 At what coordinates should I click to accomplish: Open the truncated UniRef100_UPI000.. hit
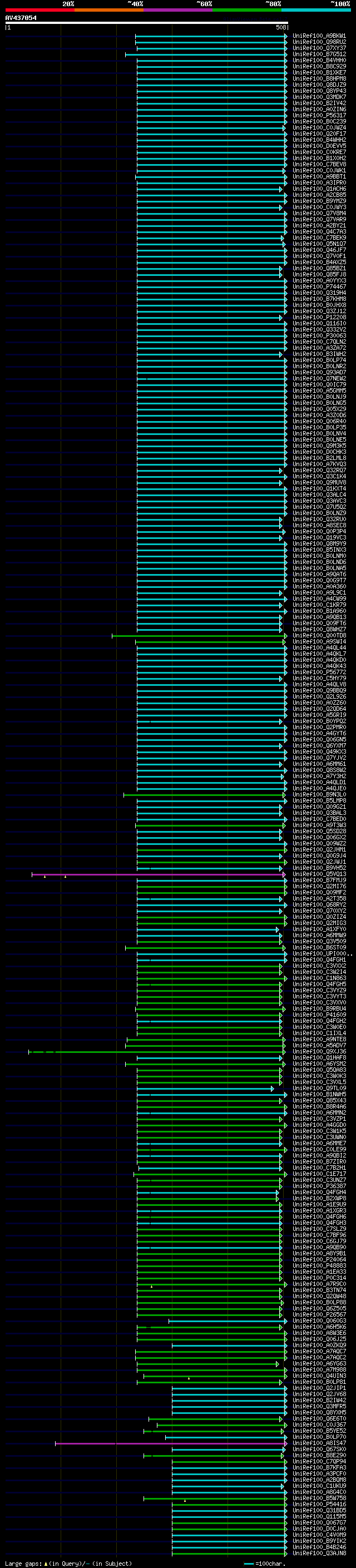pyautogui.click(x=322, y=954)
